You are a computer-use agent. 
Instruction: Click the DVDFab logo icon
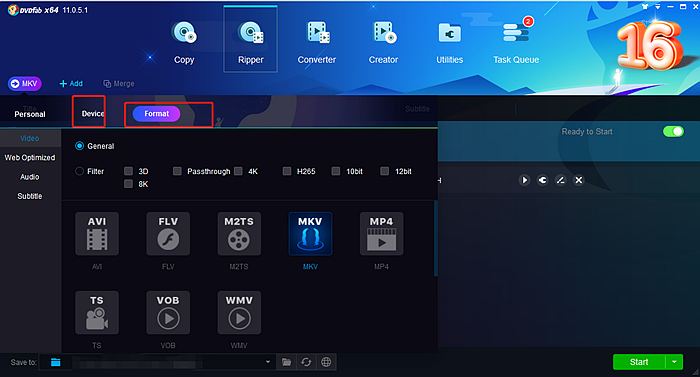[x=13, y=10]
